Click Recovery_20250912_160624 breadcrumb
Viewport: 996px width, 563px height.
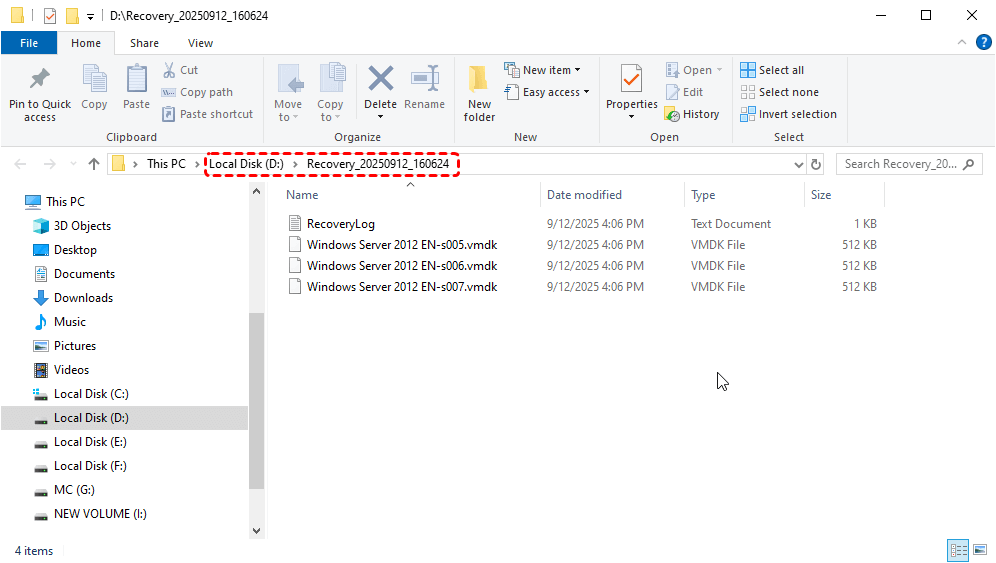[x=378, y=164]
